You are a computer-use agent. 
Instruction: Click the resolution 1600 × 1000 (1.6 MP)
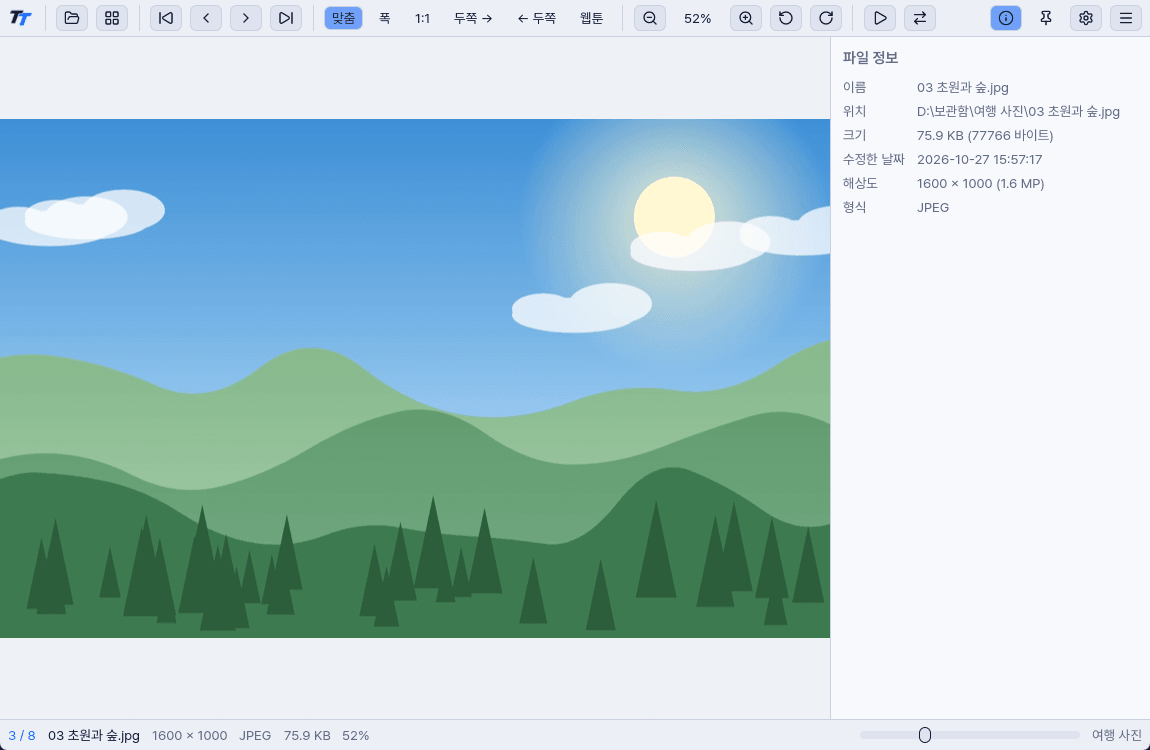[981, 184]
